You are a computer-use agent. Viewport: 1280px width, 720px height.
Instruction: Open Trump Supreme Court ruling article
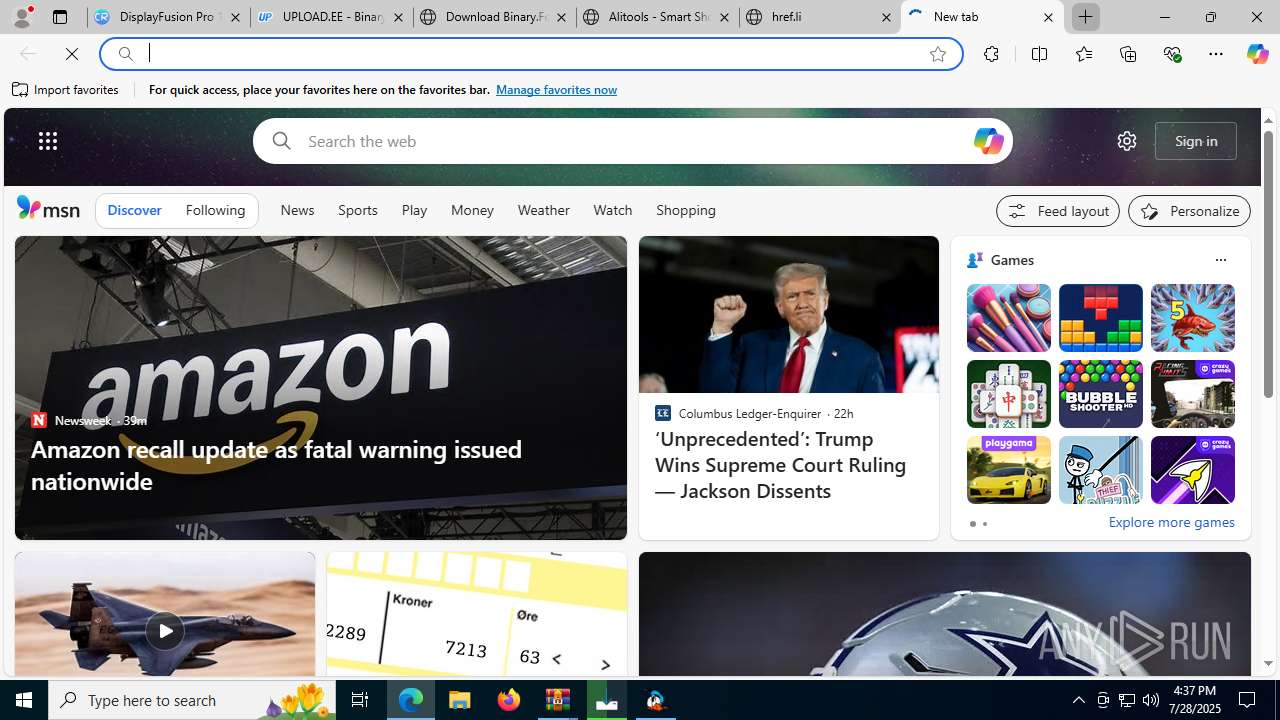781,465
